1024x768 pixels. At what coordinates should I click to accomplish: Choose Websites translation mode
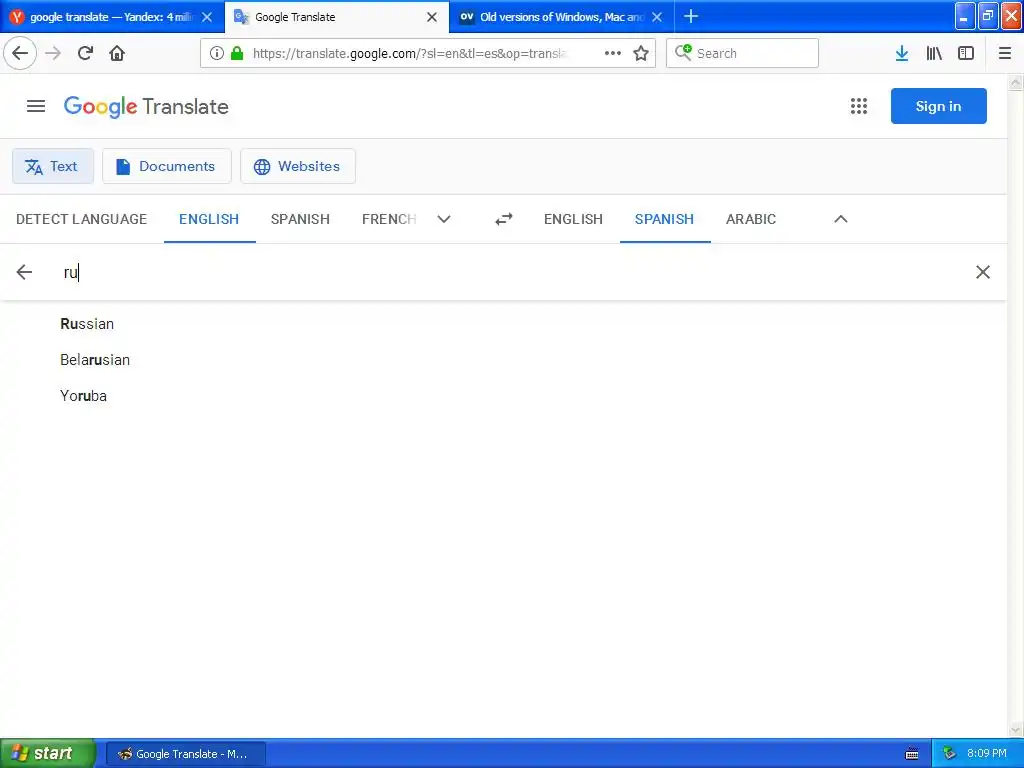(298, 166)
